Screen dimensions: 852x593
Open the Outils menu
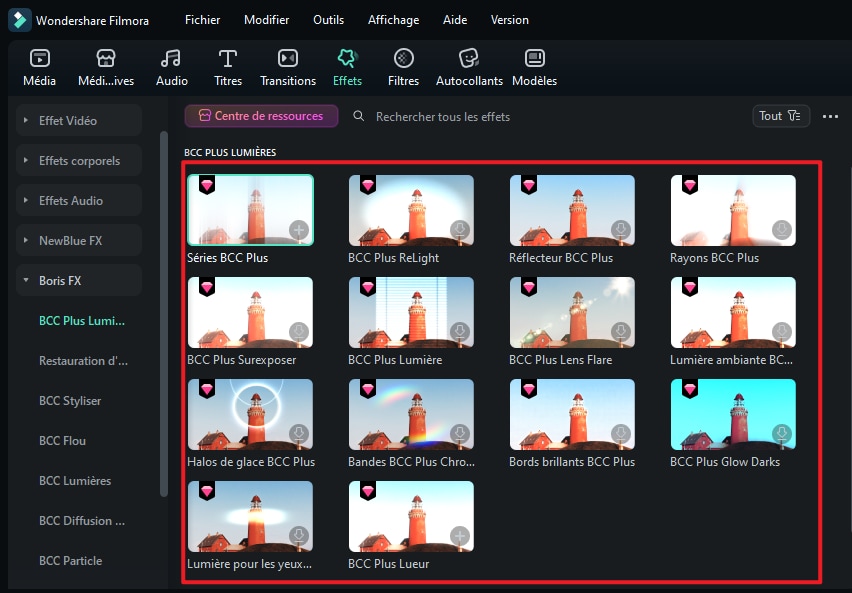coord(328,20)
